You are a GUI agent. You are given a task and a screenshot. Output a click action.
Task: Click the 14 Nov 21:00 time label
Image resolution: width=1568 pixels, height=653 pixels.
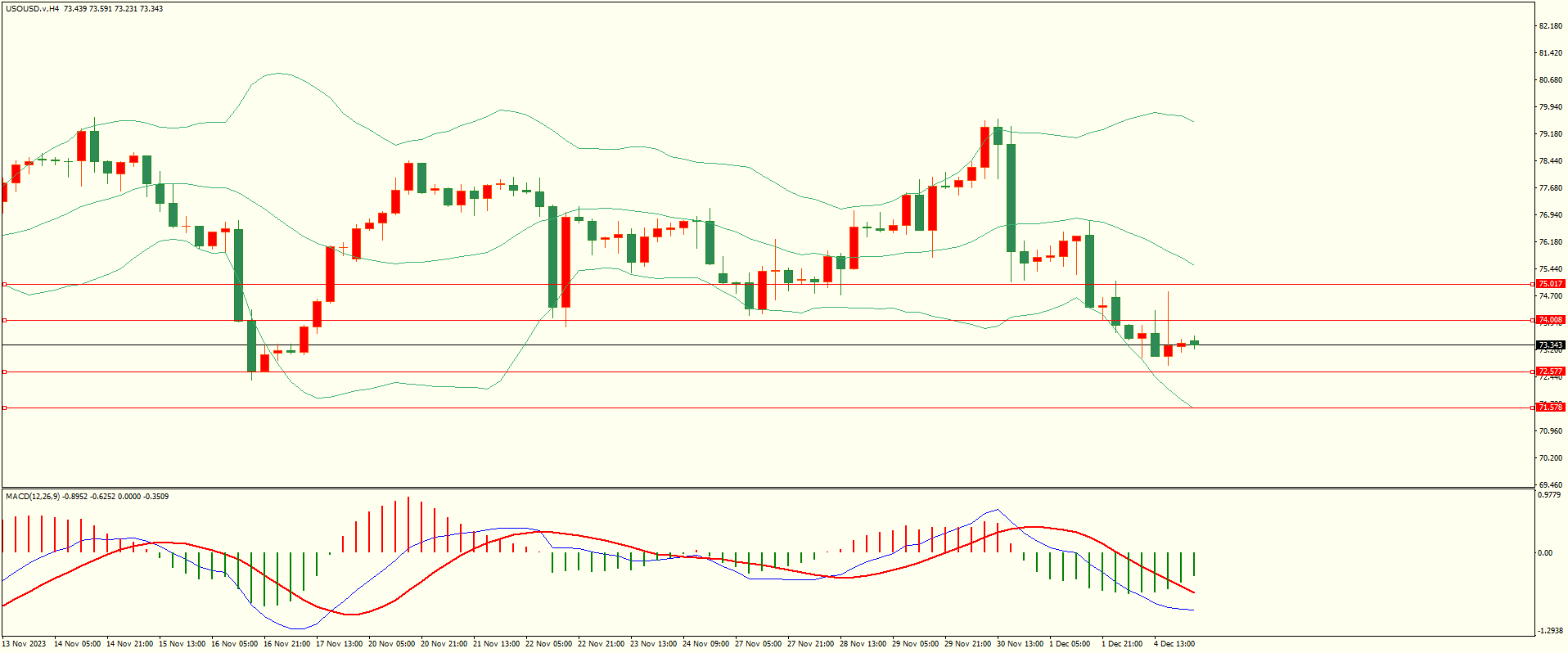[129, 644]
